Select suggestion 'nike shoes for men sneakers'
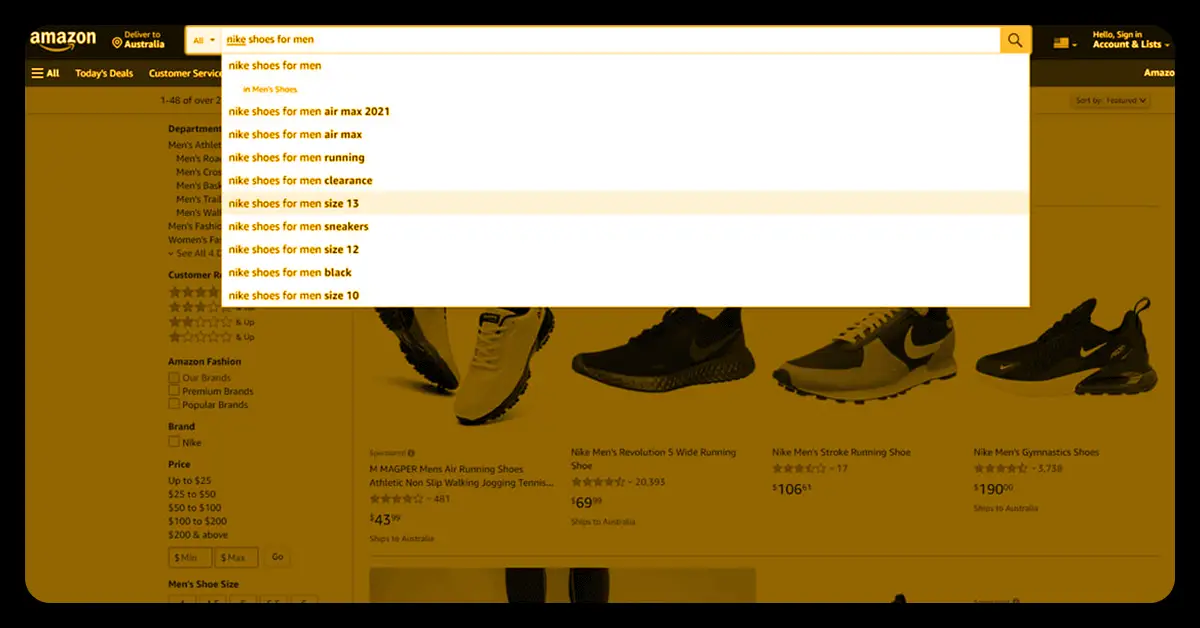Viewport: 1200px width, 628px height. [626, 226]
